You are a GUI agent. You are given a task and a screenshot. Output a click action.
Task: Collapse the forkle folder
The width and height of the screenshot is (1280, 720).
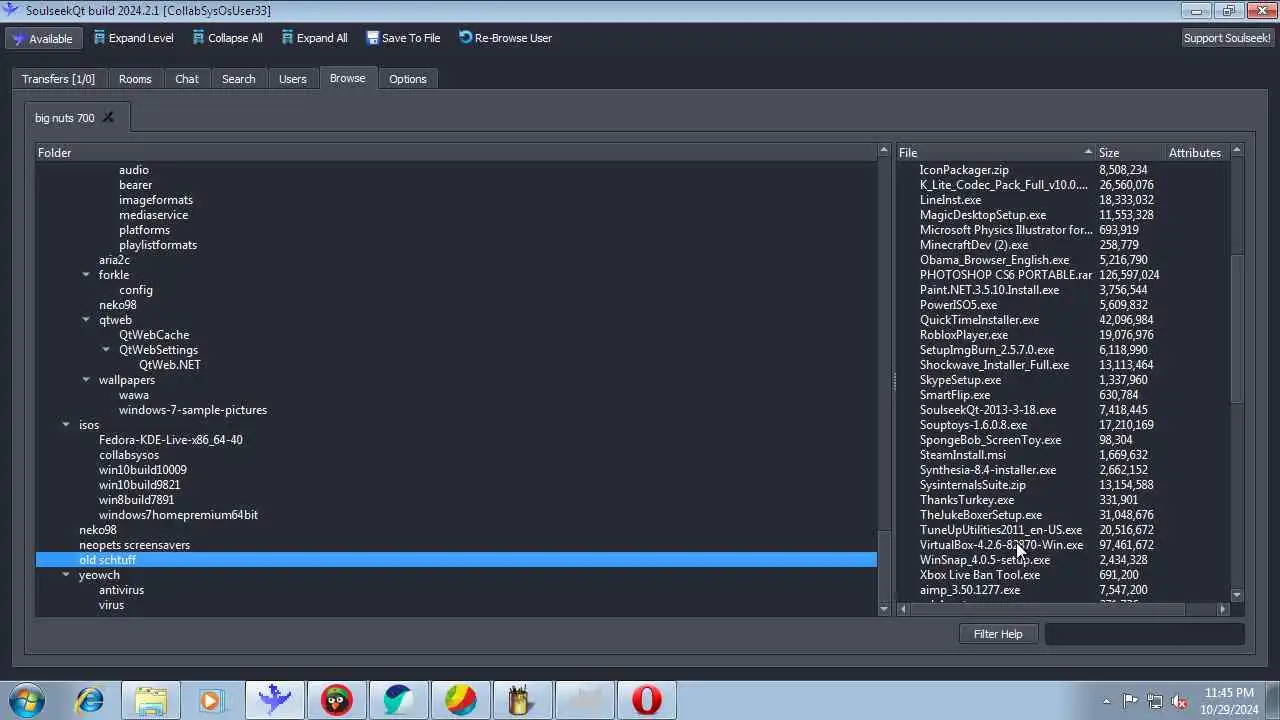click(86, 275)
